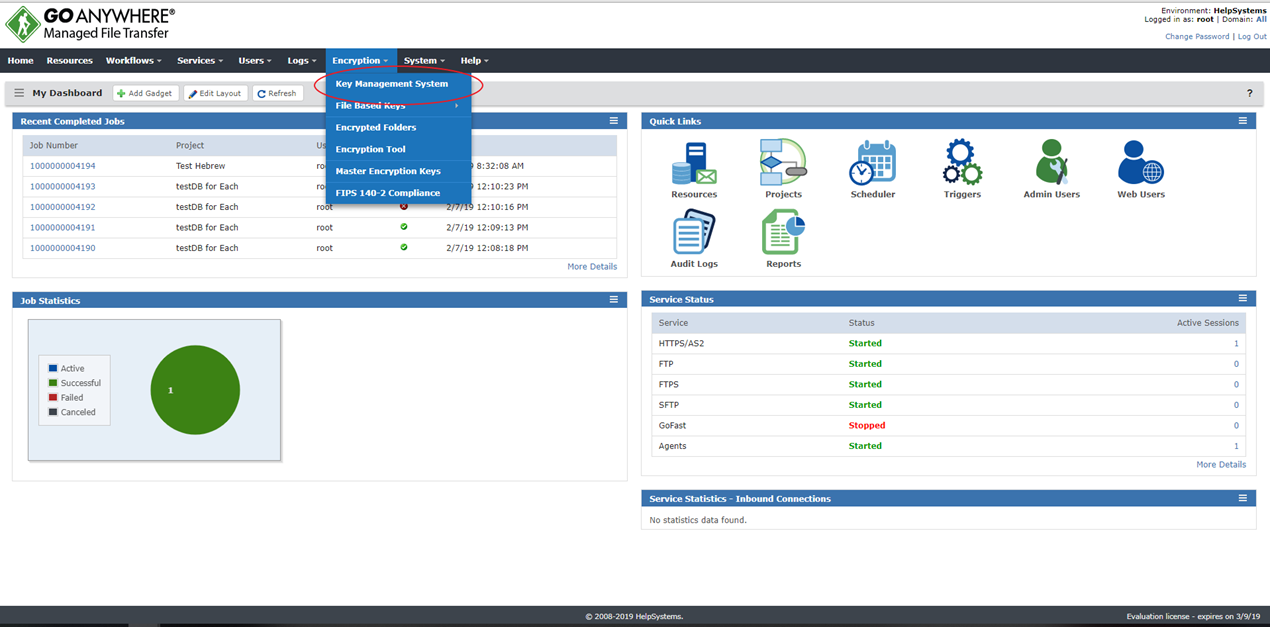Expand the Workflows dropdown menu
This screenshot has height=627, width=1270.
coord(135,61)
